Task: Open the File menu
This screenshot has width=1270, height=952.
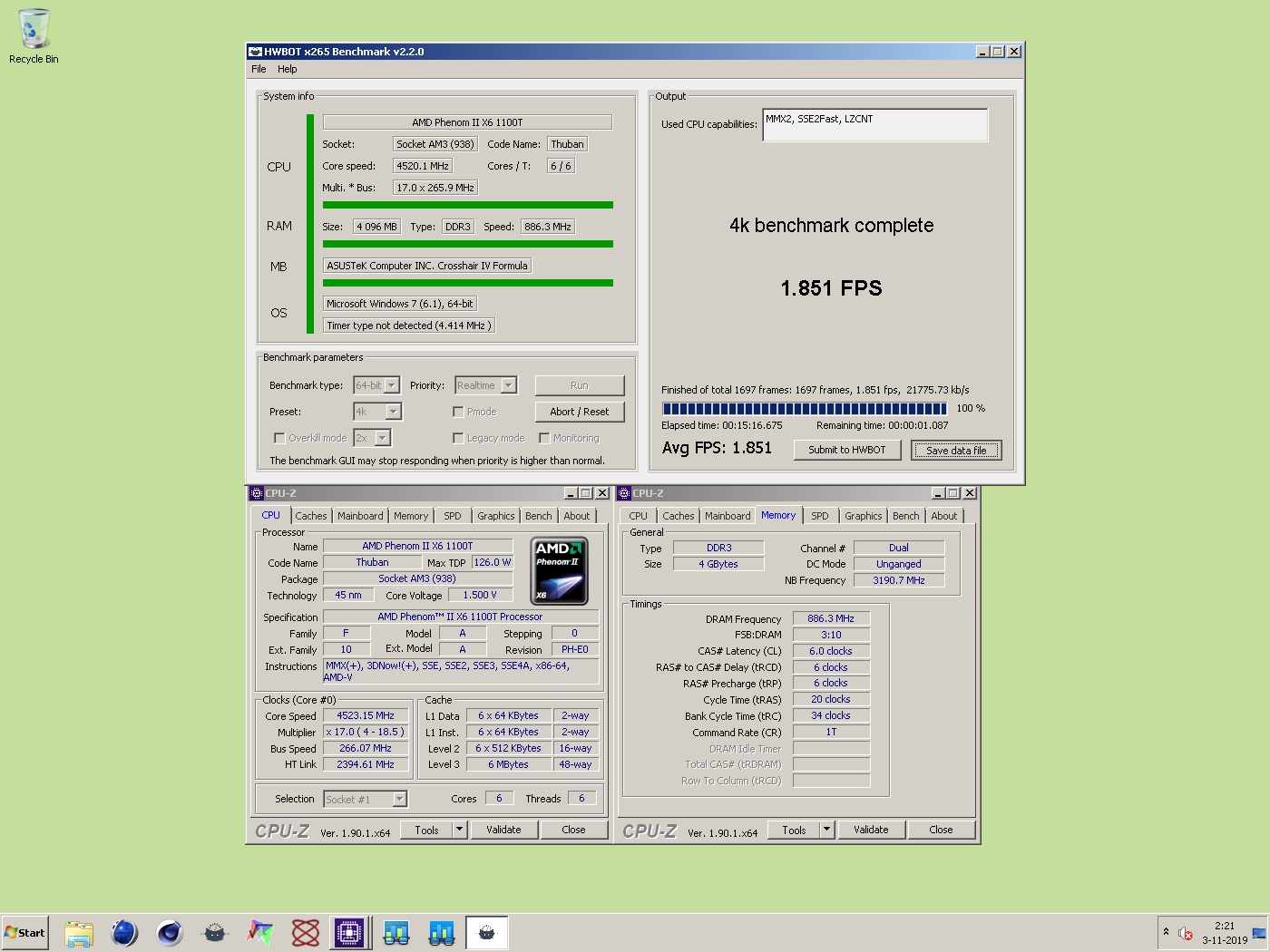Action: (259, 69)
